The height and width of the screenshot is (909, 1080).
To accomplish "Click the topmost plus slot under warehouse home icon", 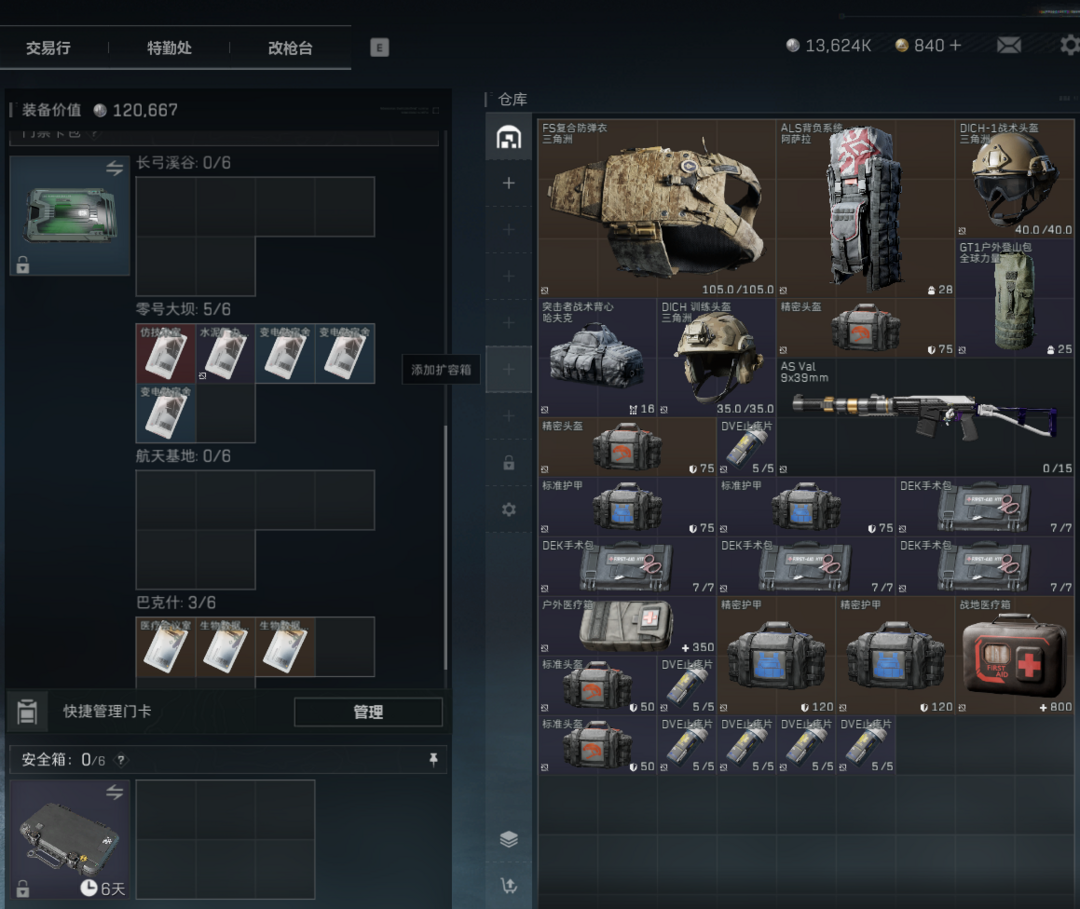I will 508,183.
